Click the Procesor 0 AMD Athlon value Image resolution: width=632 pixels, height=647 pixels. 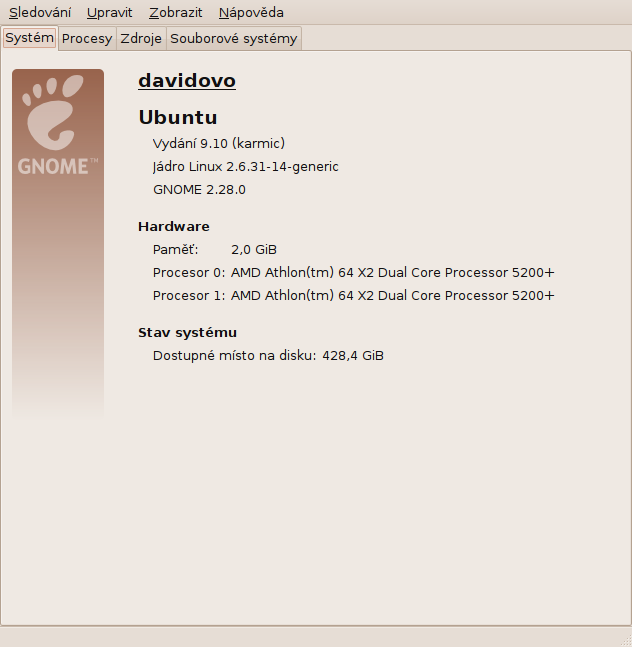392,273
